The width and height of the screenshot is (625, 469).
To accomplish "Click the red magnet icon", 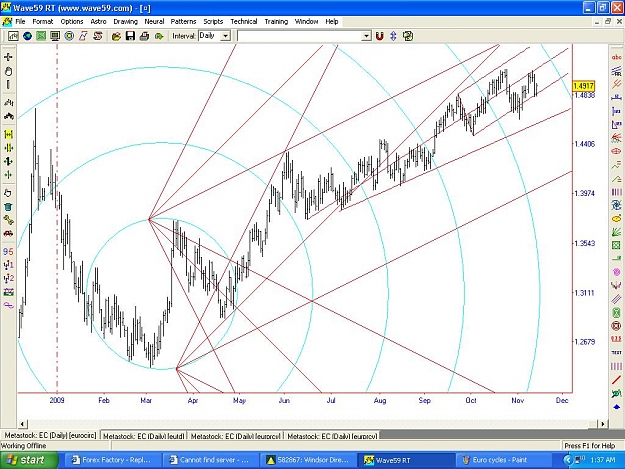I will tap(379, 36).
